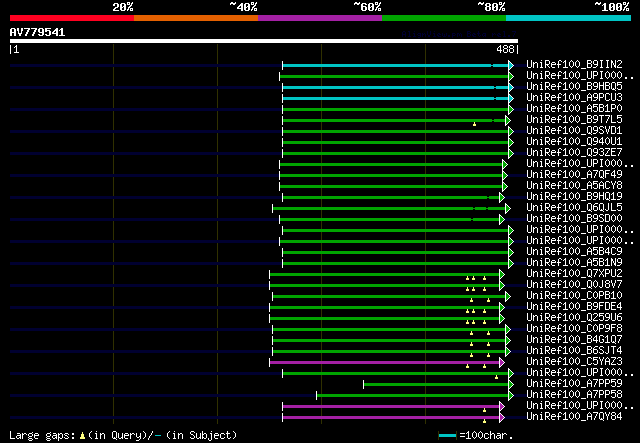Click the UniRef100_Q0J8V7 label
The height and width of the screenshot is (443, 640).
pos(574,285)
